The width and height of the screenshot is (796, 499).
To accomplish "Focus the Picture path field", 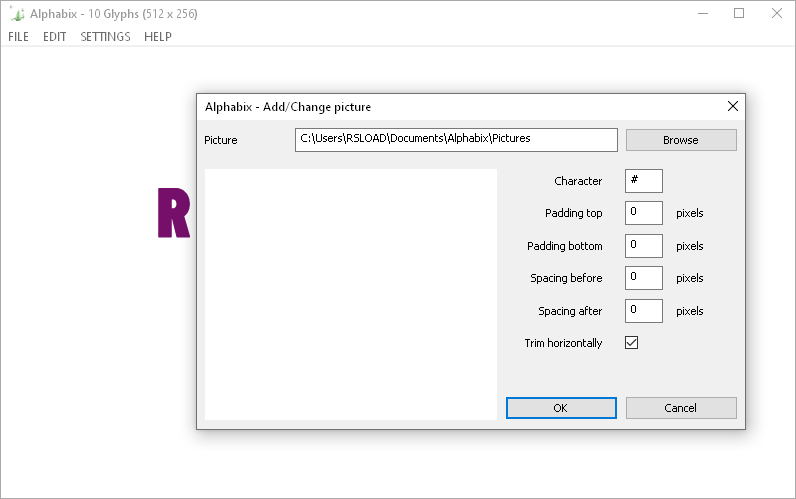I will [456, 140].
